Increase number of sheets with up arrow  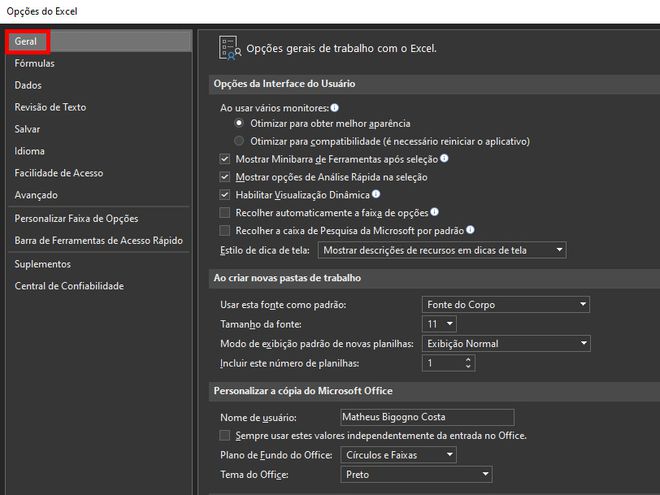pyautogui.click(x=468, y=359)
